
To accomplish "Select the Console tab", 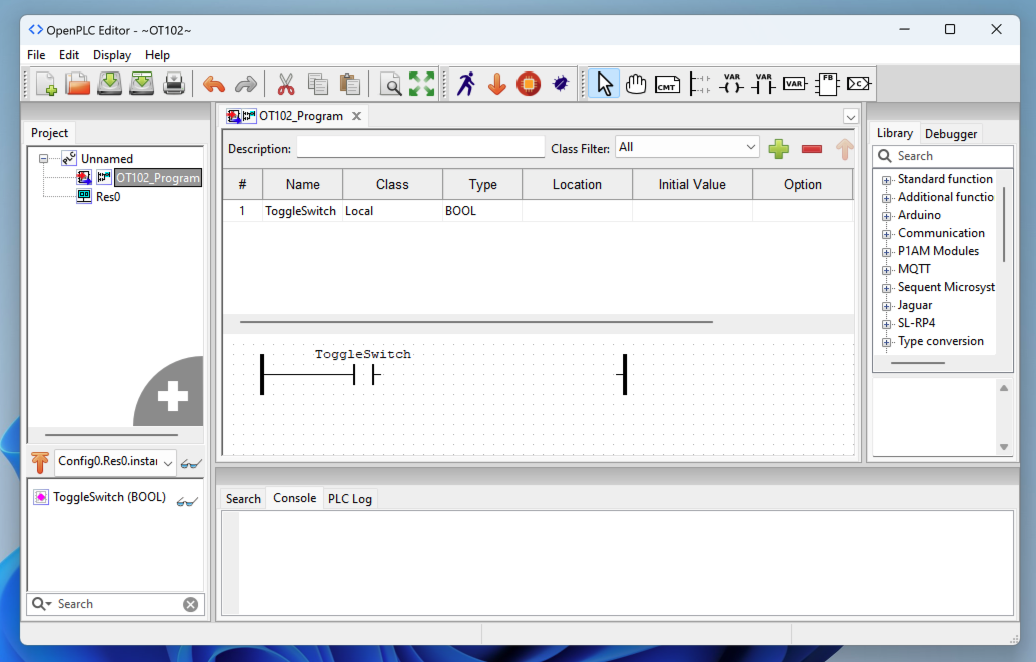I will 295,498.
